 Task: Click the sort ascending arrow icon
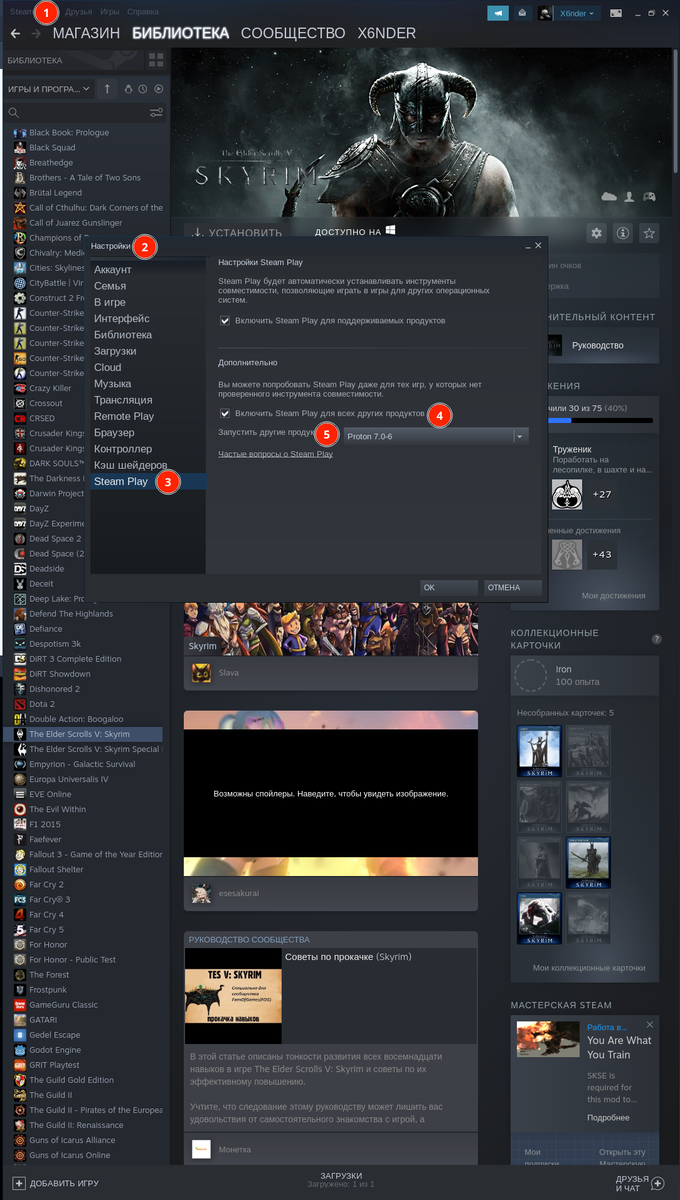coord(108,89)
